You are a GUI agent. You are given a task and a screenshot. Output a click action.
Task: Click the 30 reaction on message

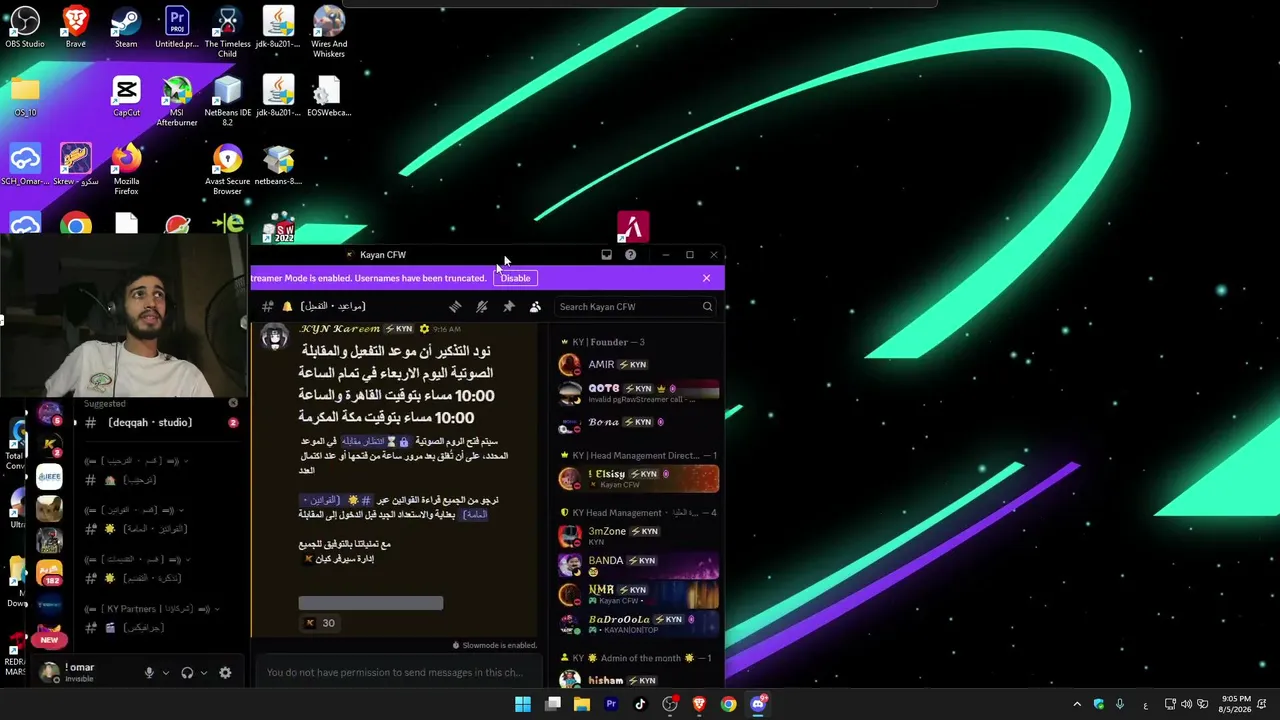coord(320,623)
